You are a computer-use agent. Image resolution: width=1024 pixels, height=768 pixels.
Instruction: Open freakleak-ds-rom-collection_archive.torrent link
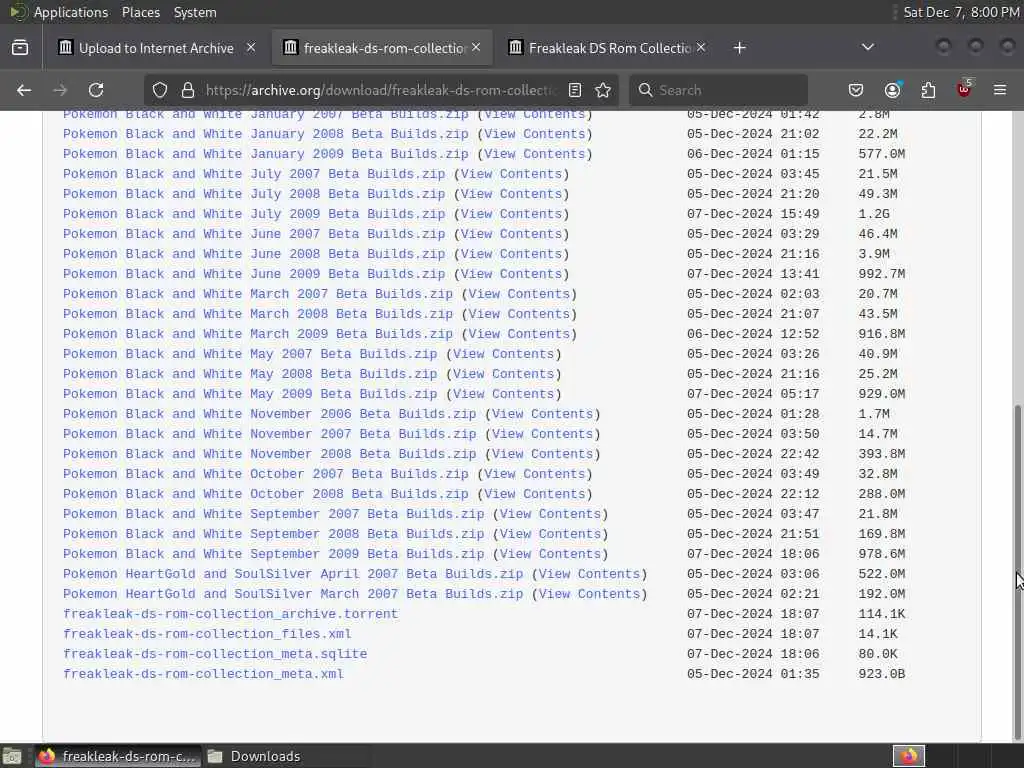click(x=231, y=614)
